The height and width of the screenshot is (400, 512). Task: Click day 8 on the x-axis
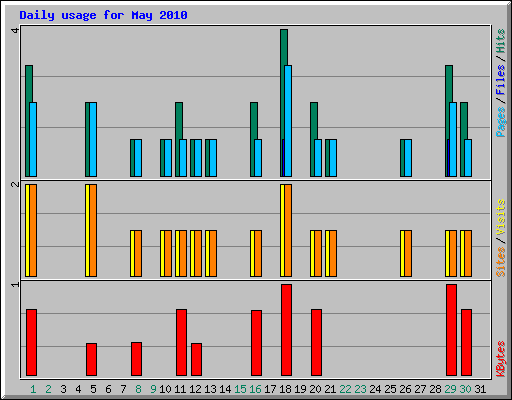(138, 389)
